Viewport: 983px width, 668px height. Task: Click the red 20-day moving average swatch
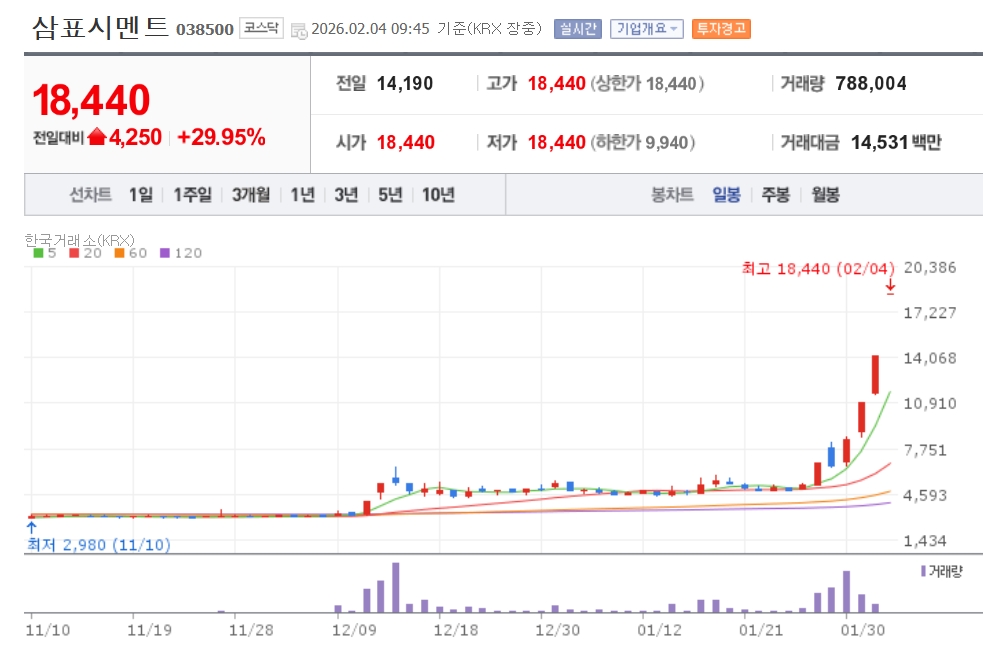click(x=74, y=253)
